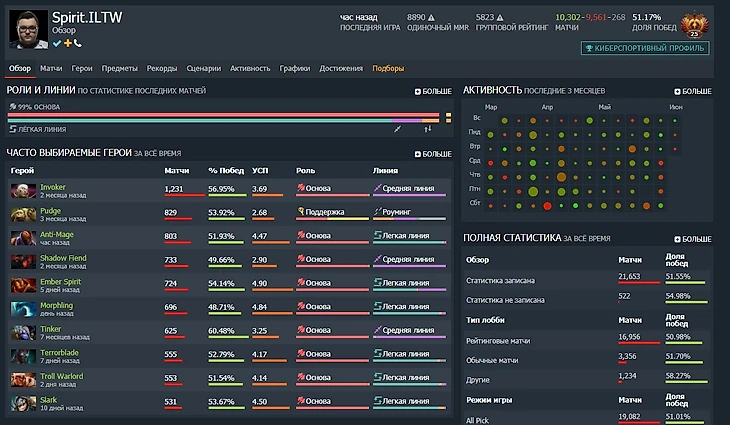Open the Киберспортивный профиль button
Viewport: 730px width, 425px height.
tap(645, 48)
